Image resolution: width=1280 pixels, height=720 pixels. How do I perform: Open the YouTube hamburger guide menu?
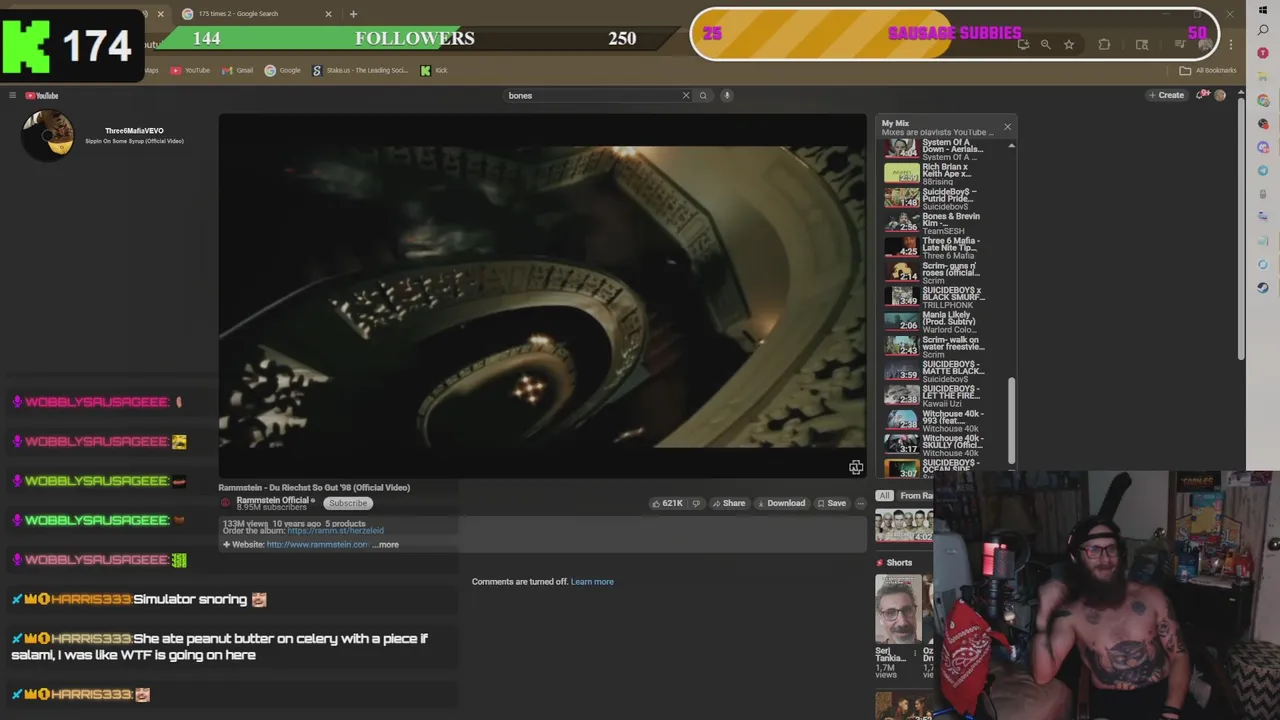[x=12, y=95]
